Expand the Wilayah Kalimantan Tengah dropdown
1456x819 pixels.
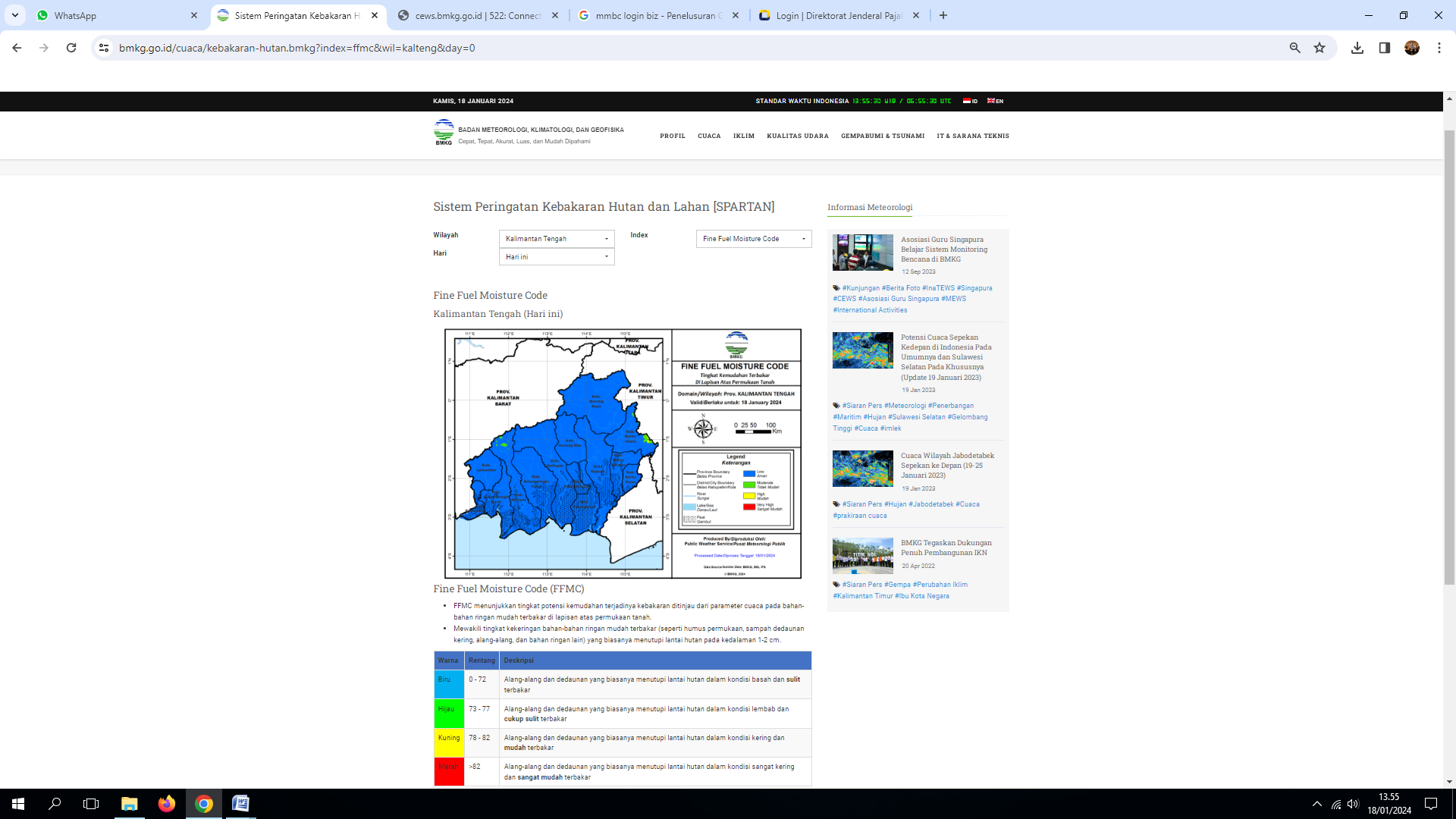tap(557, 239)
